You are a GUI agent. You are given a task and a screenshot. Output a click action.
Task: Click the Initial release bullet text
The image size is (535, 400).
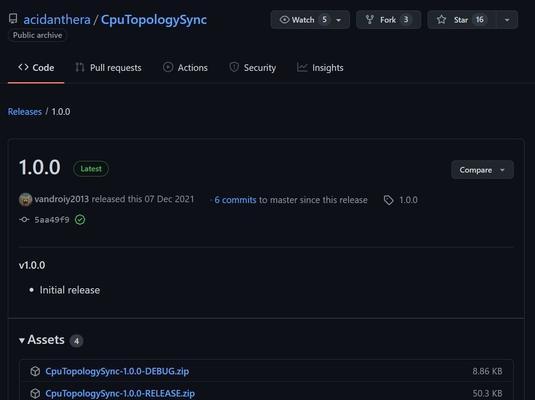(70, 290)
